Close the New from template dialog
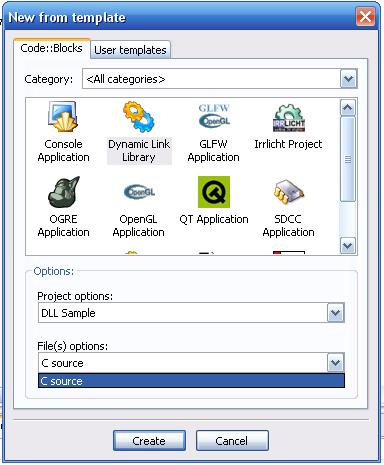The image size is (384, 465). click(x=365, y=16)
